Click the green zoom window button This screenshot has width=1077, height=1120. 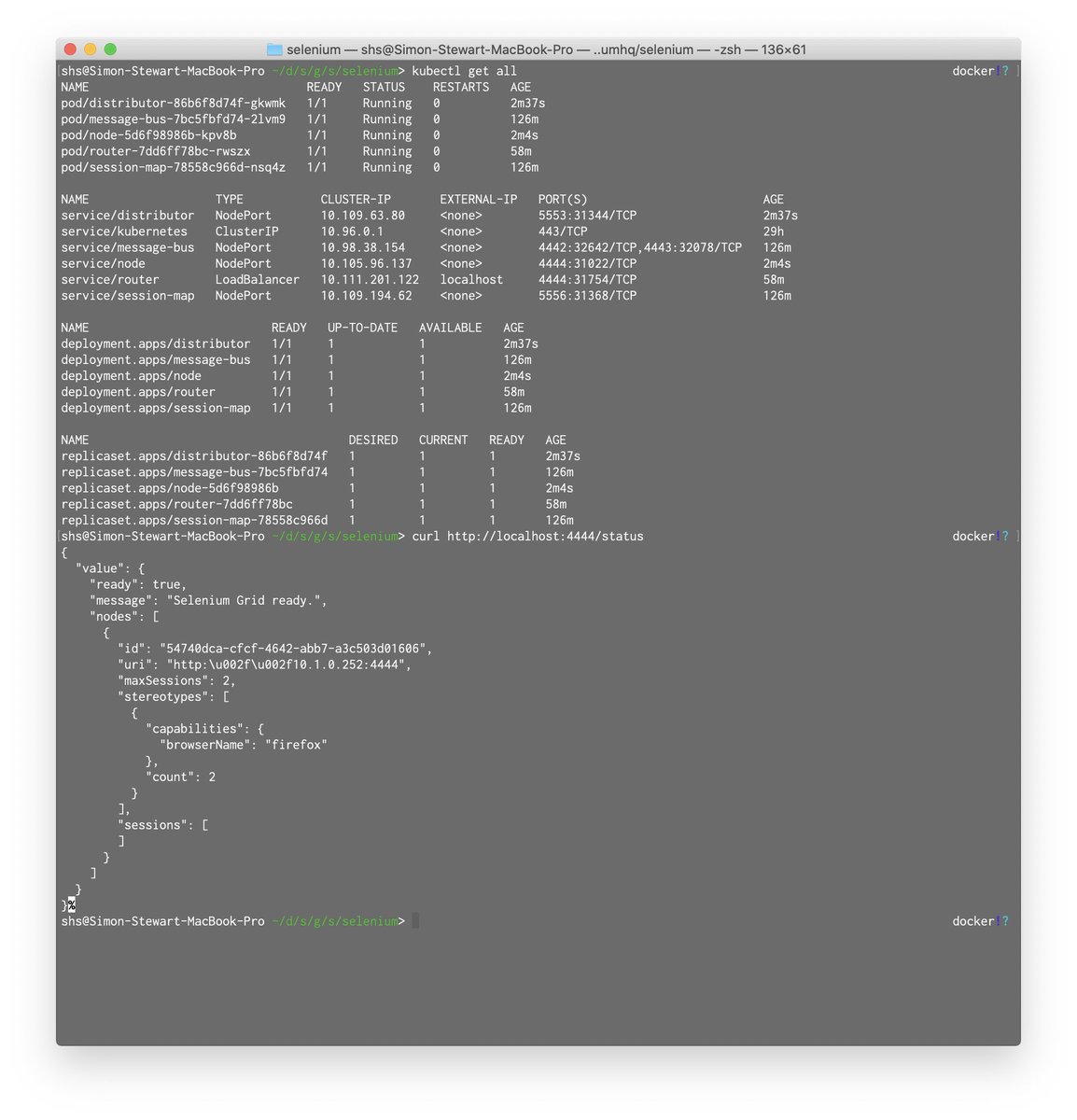click(110, 49)
